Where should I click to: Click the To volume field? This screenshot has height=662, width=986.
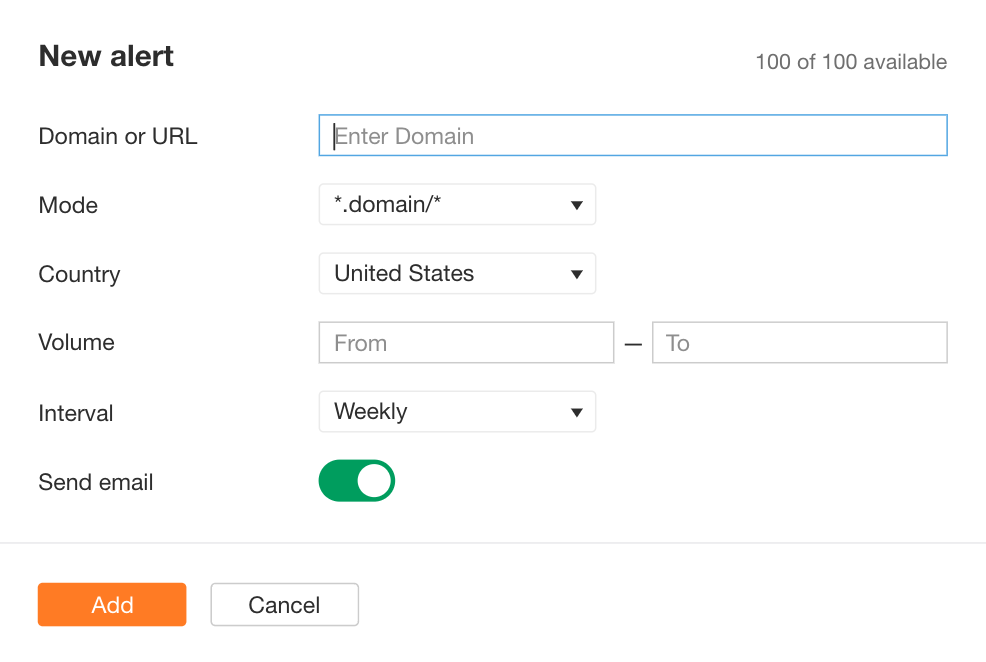click(x=799, y=342)
